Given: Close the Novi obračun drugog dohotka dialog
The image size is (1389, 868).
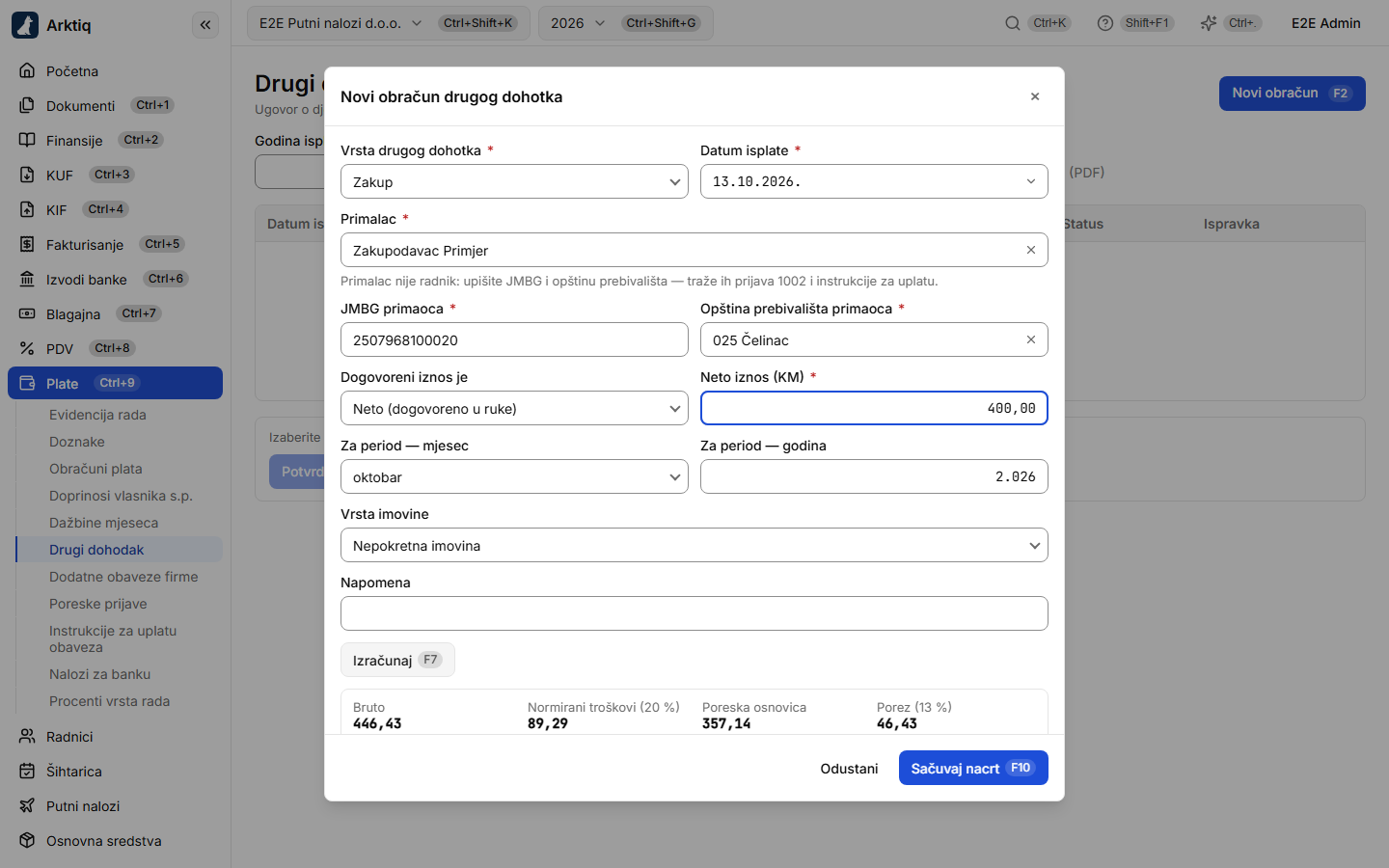Looking at the screenshot, I should tap(1035, 96).
